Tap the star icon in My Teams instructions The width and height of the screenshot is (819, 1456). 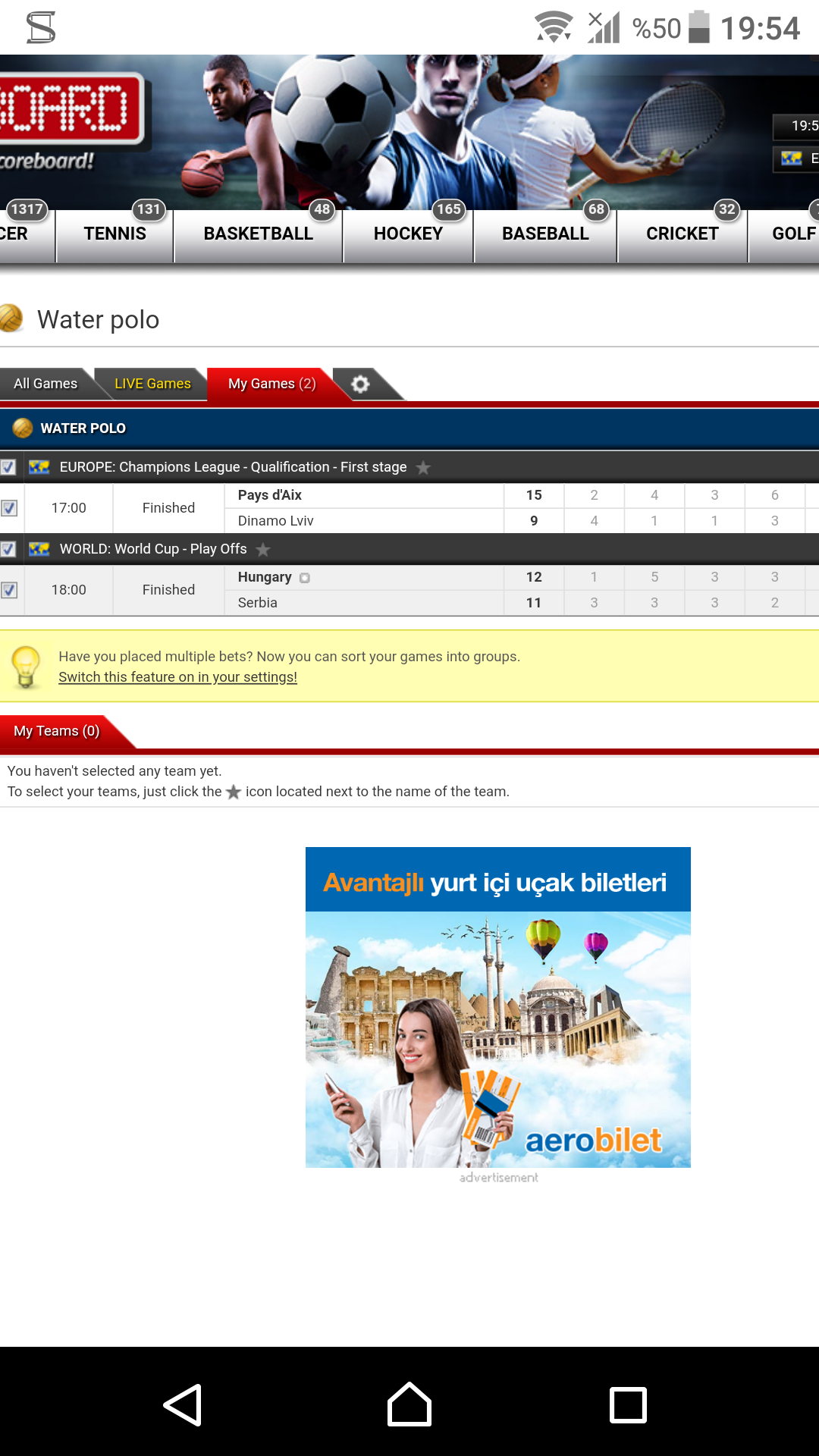click(234, 792)
